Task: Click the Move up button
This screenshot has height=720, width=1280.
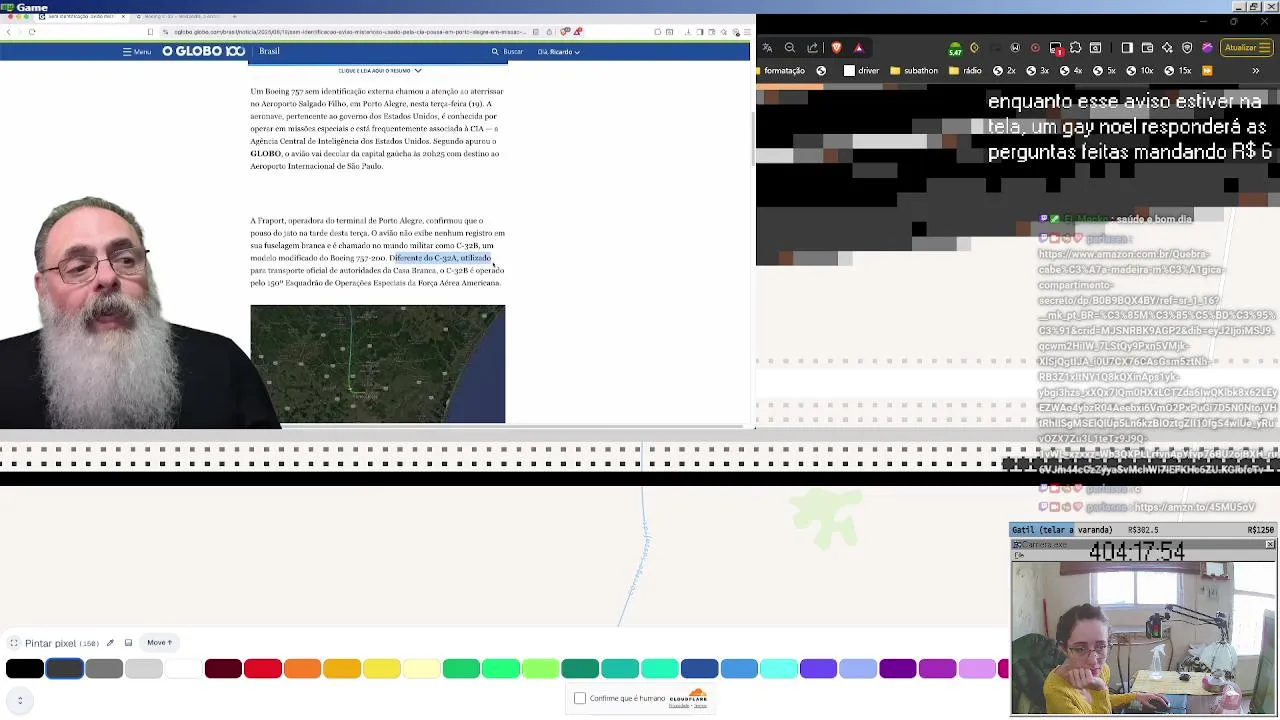Action: [x=160, y=643]
